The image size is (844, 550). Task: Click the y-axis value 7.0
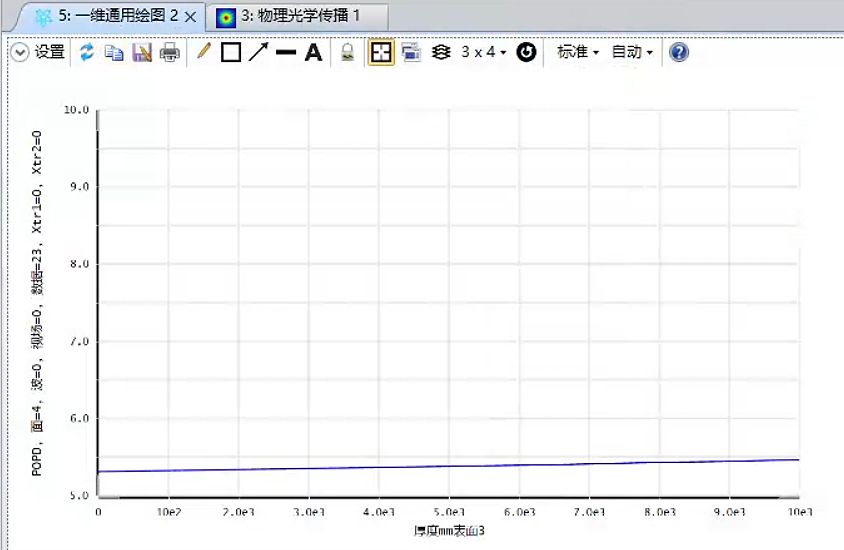(79, 341)
